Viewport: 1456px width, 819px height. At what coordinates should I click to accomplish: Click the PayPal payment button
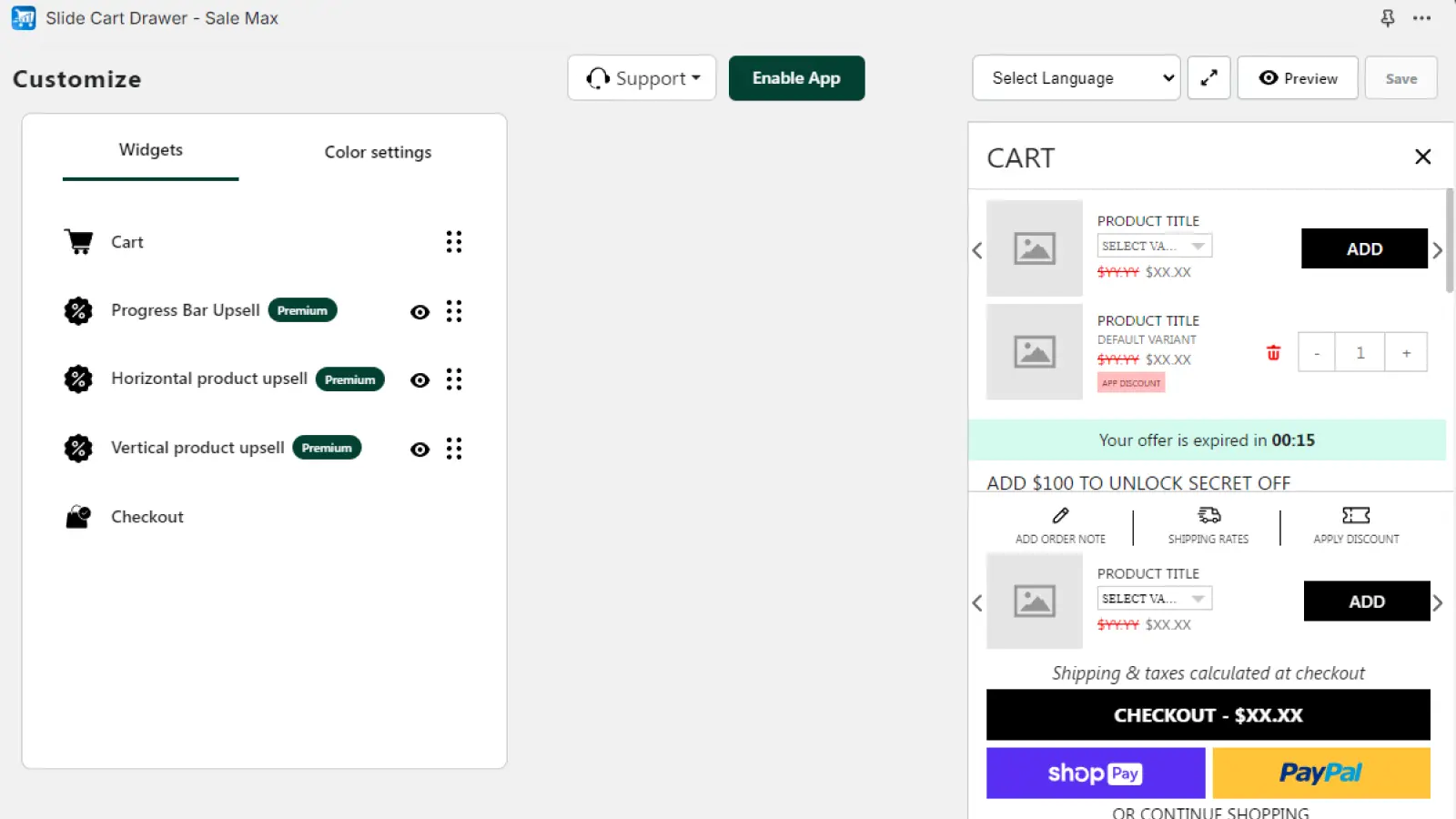(1321, 773)
